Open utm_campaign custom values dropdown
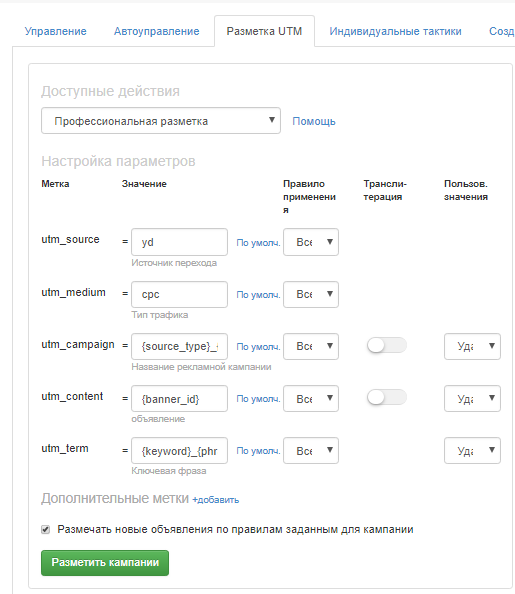The width and height of the screenshot is (515, 594). click(x=472, y=346)
